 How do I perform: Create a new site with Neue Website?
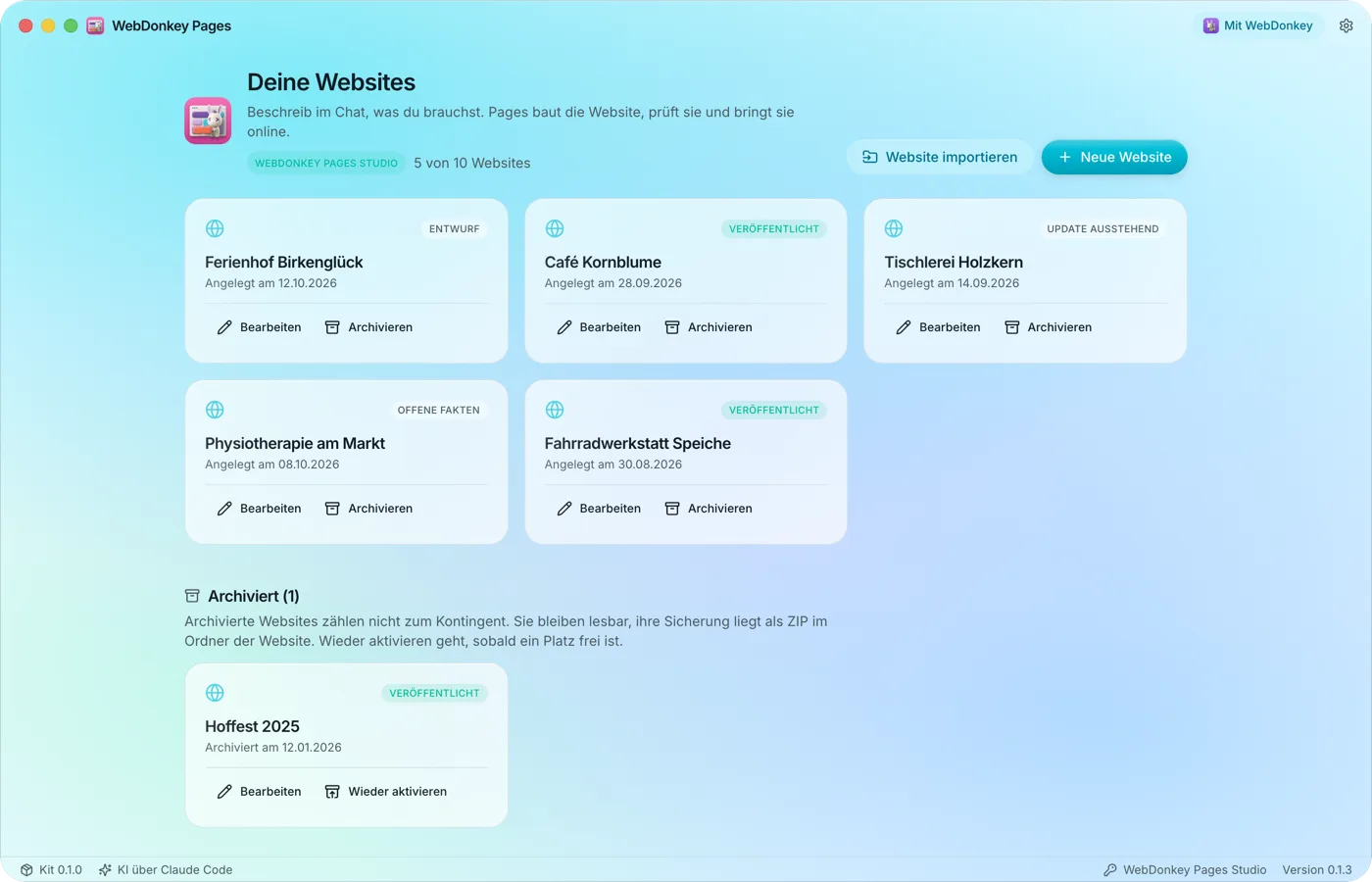point(1114,157)
